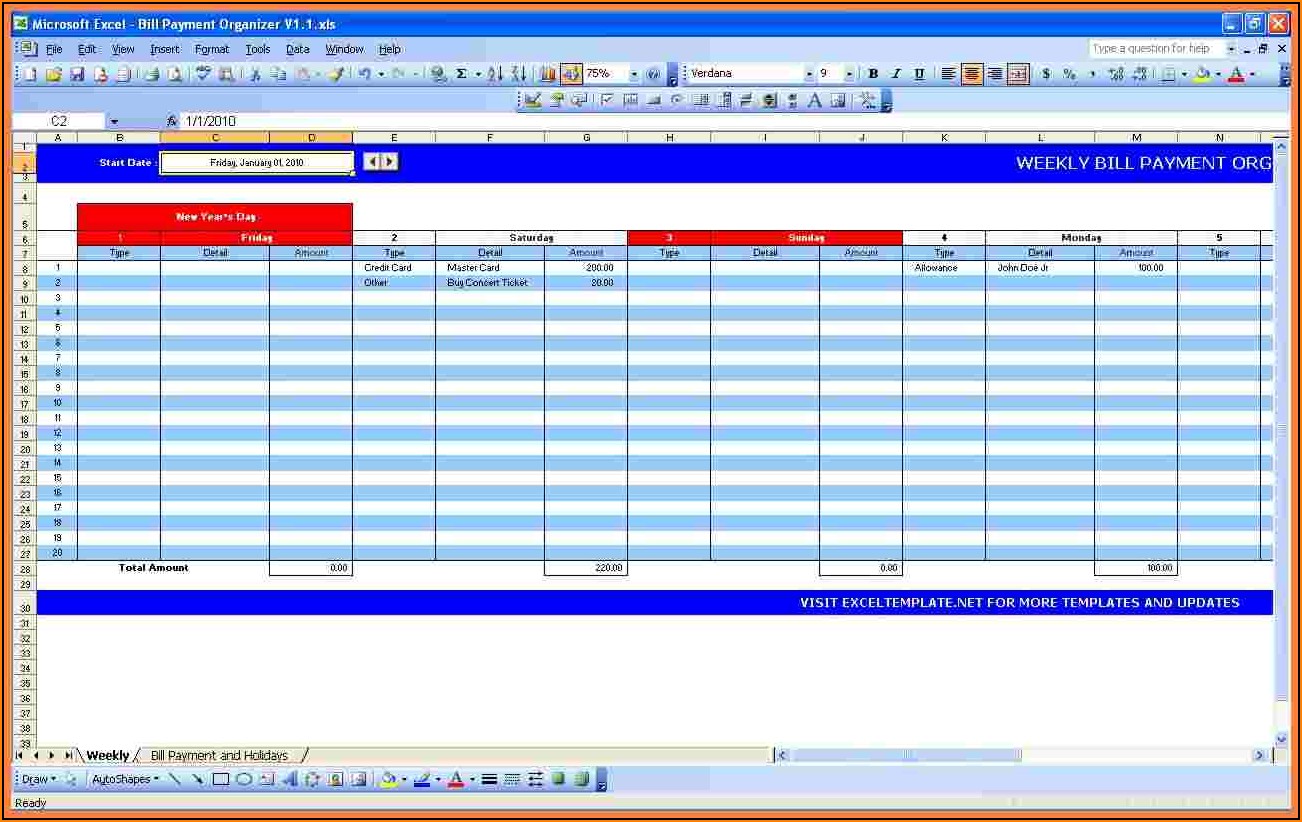Click the AutoSum sigma icon
The image size is (1302, 822).
click(461, 74)
